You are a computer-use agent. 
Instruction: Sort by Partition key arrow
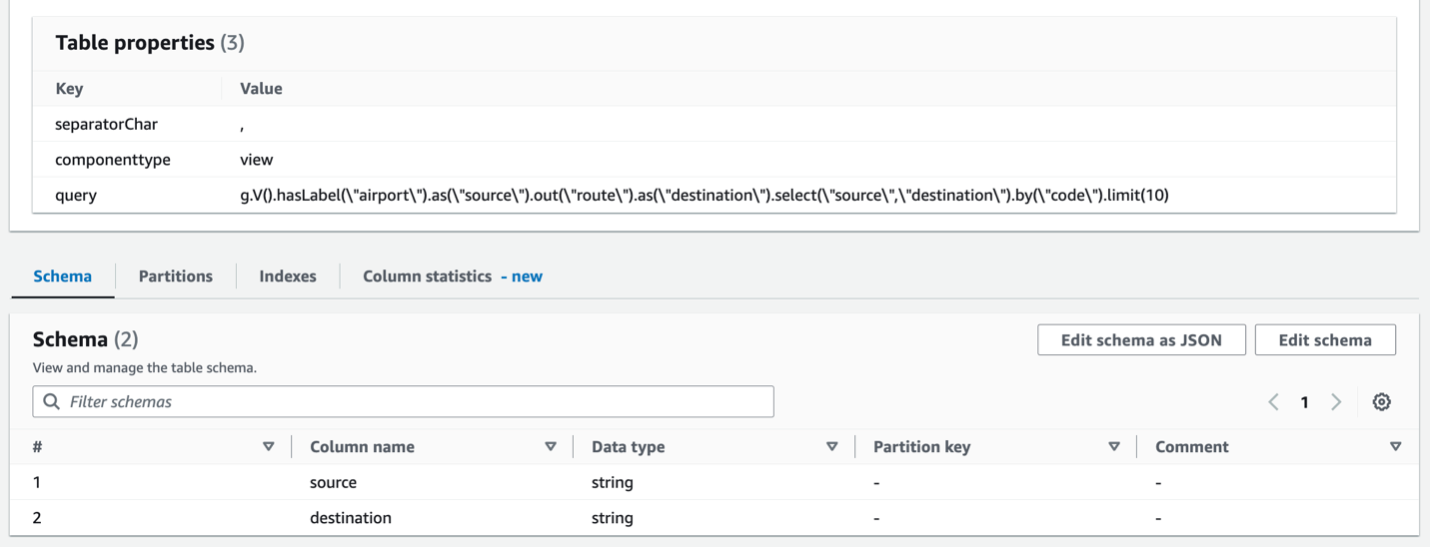pos(1114,447)
